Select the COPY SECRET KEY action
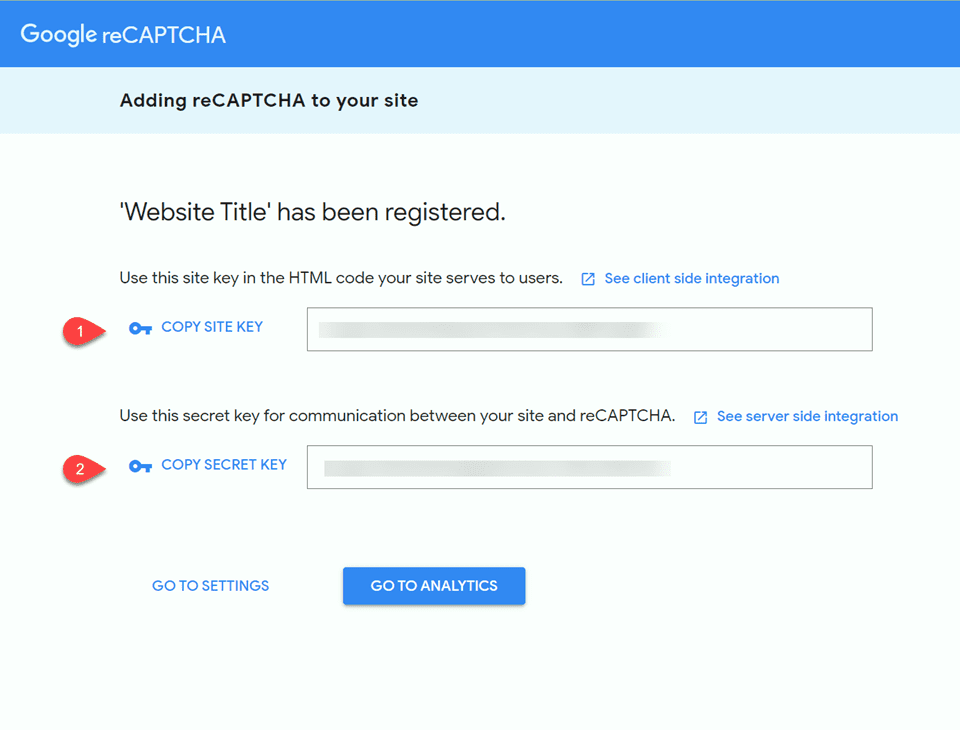 click(x=225, y=465)
